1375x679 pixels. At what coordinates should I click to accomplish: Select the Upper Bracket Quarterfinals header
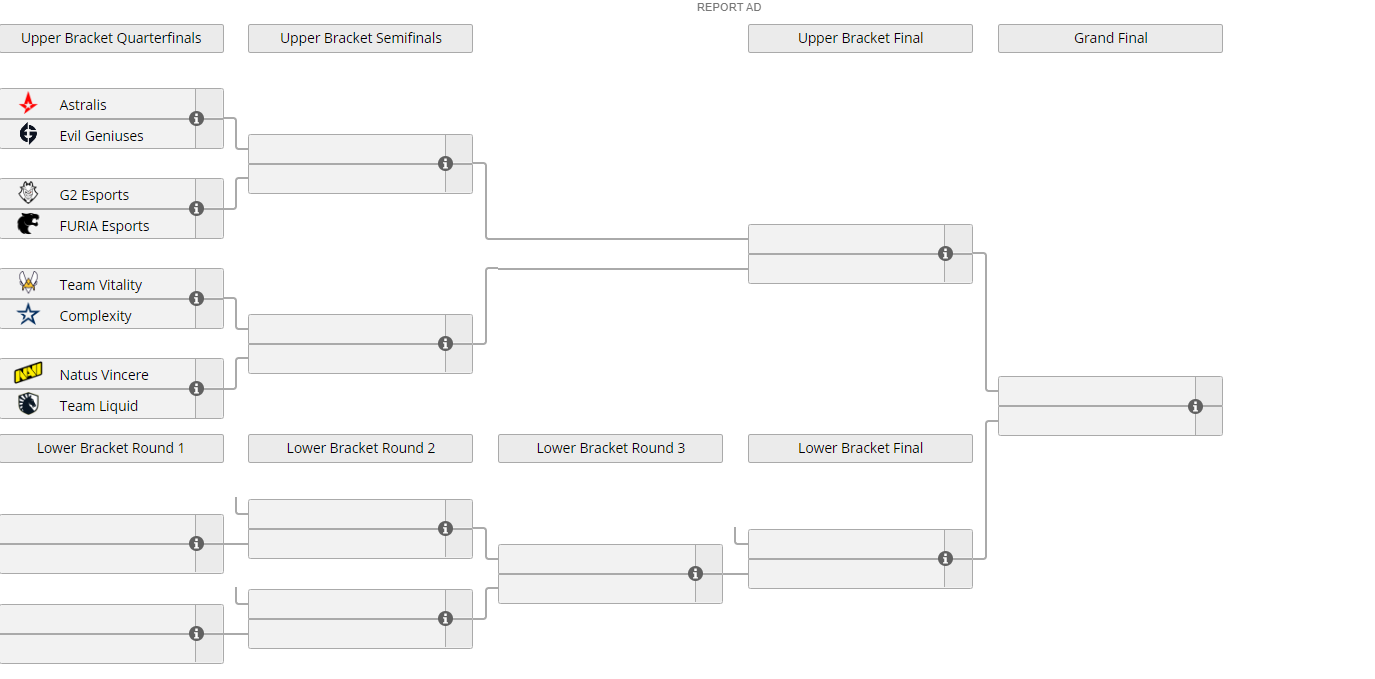tap(111, 38)
